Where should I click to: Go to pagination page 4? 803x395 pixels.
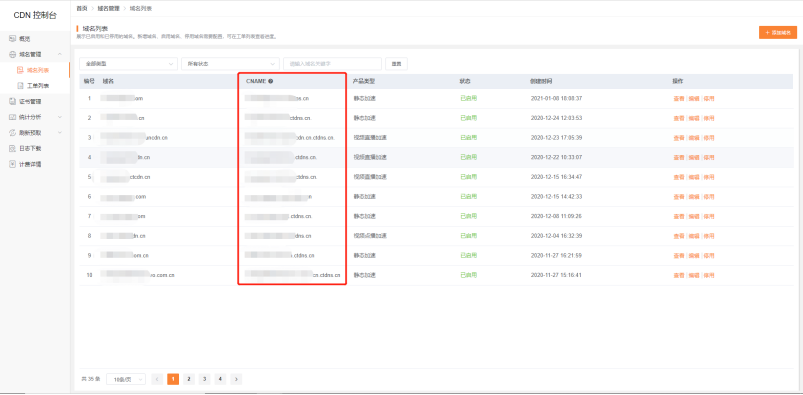220,379
